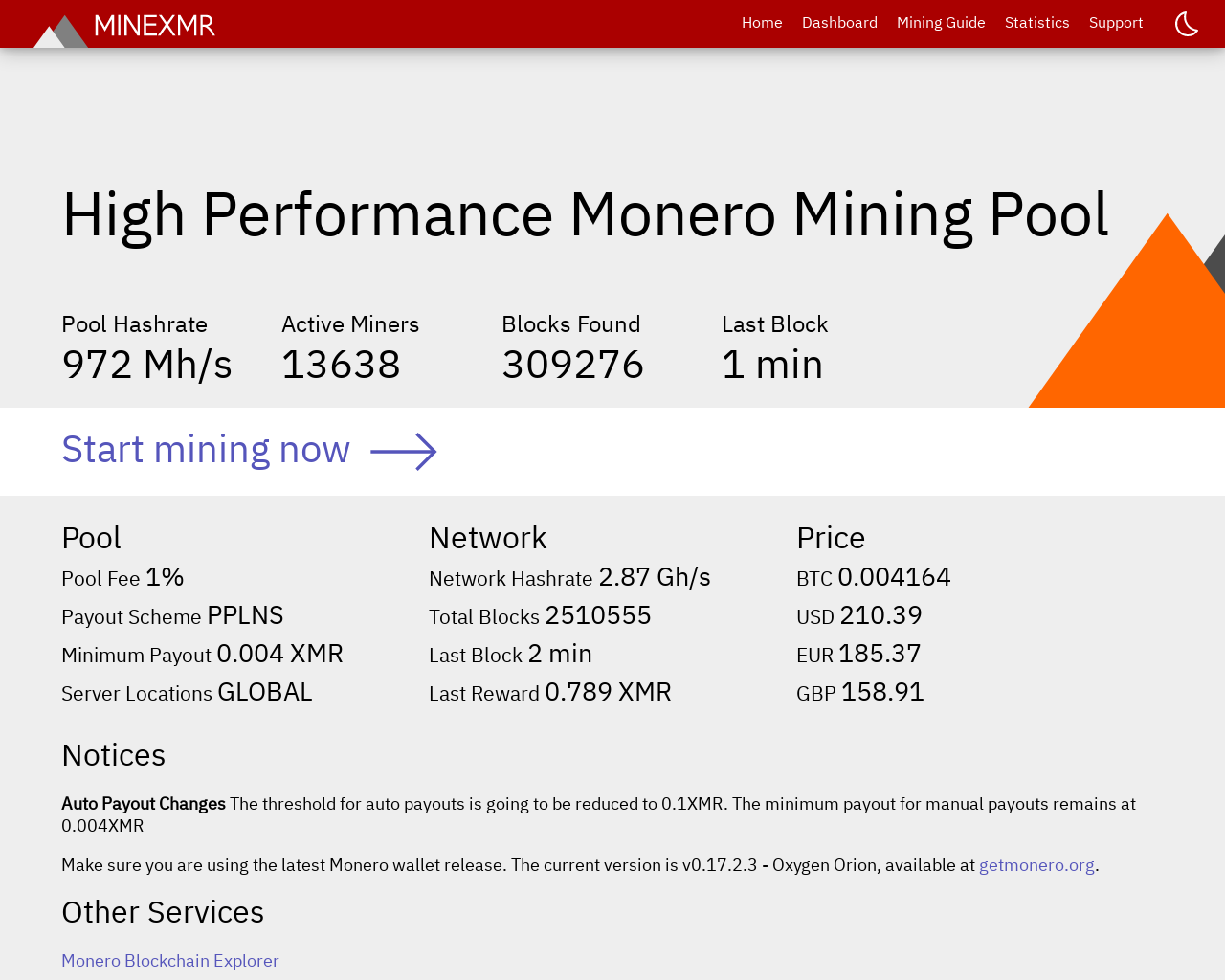Select the Network Hashrate 2.87 Gh/s value

(655, 575)
